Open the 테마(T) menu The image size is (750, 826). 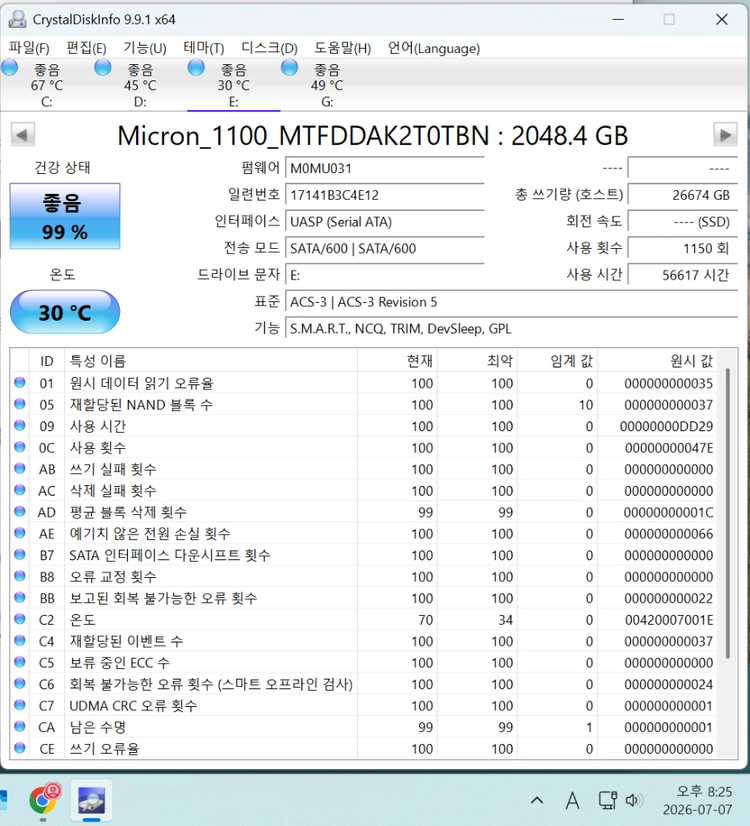204,48
